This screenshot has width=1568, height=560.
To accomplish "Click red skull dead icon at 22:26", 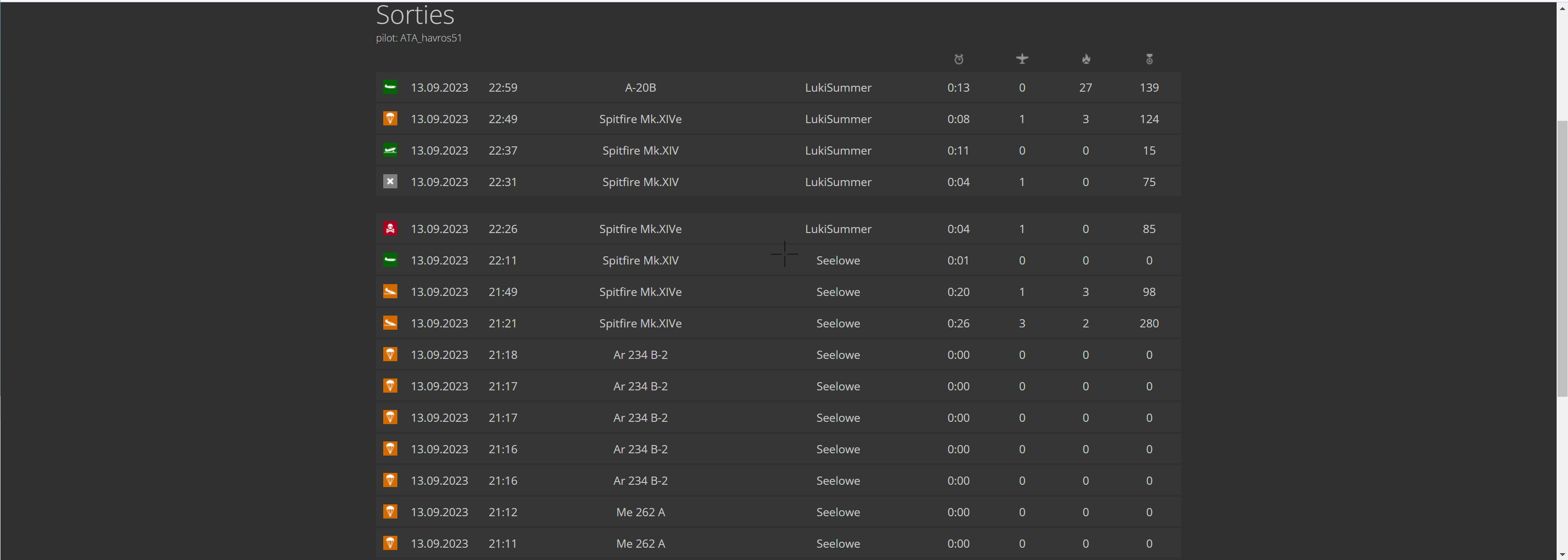I will (x=390, y=228).
